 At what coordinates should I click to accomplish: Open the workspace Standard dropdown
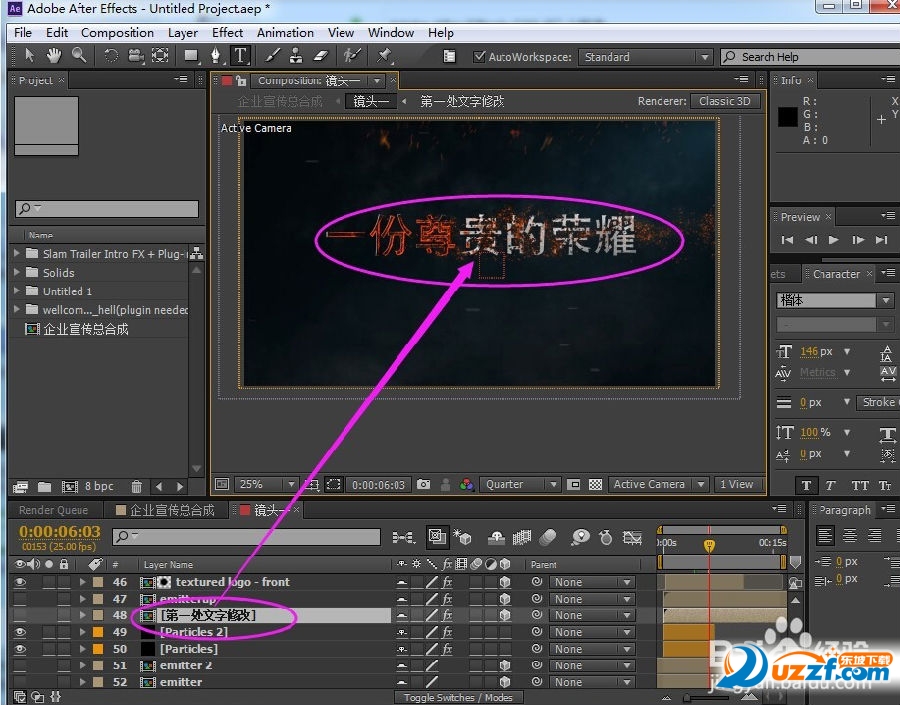point(645,57)
